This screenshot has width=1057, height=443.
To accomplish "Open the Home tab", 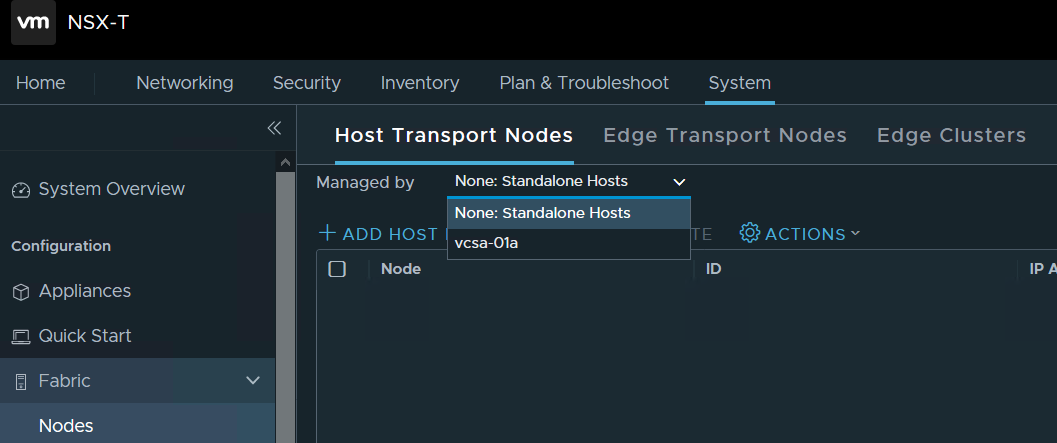I will 40,83.
